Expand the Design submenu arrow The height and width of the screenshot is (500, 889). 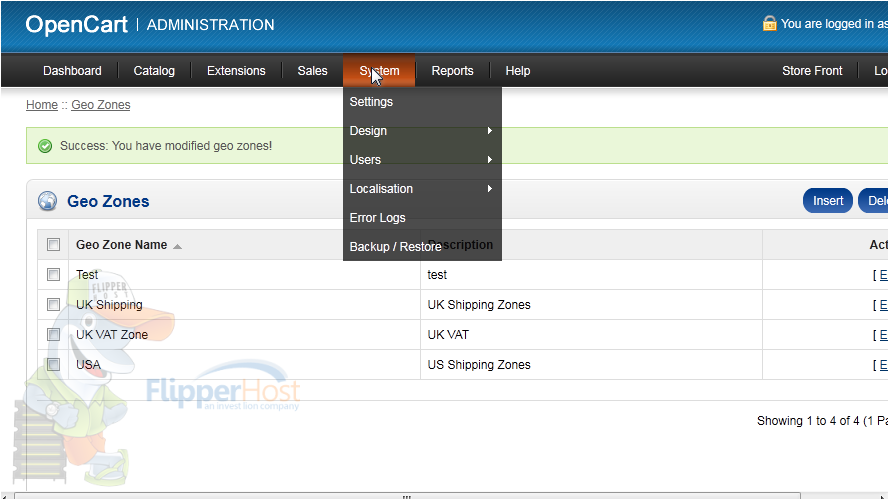click(490, 131)
